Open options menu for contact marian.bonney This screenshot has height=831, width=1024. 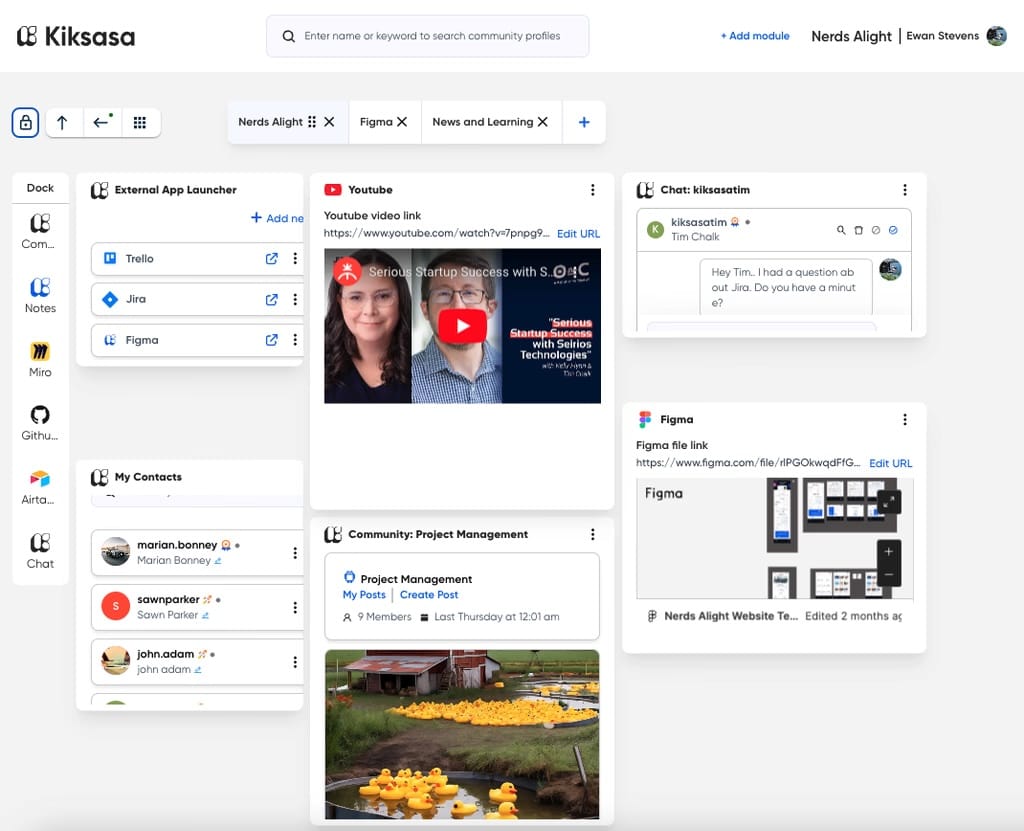click(x=295, y=551)
